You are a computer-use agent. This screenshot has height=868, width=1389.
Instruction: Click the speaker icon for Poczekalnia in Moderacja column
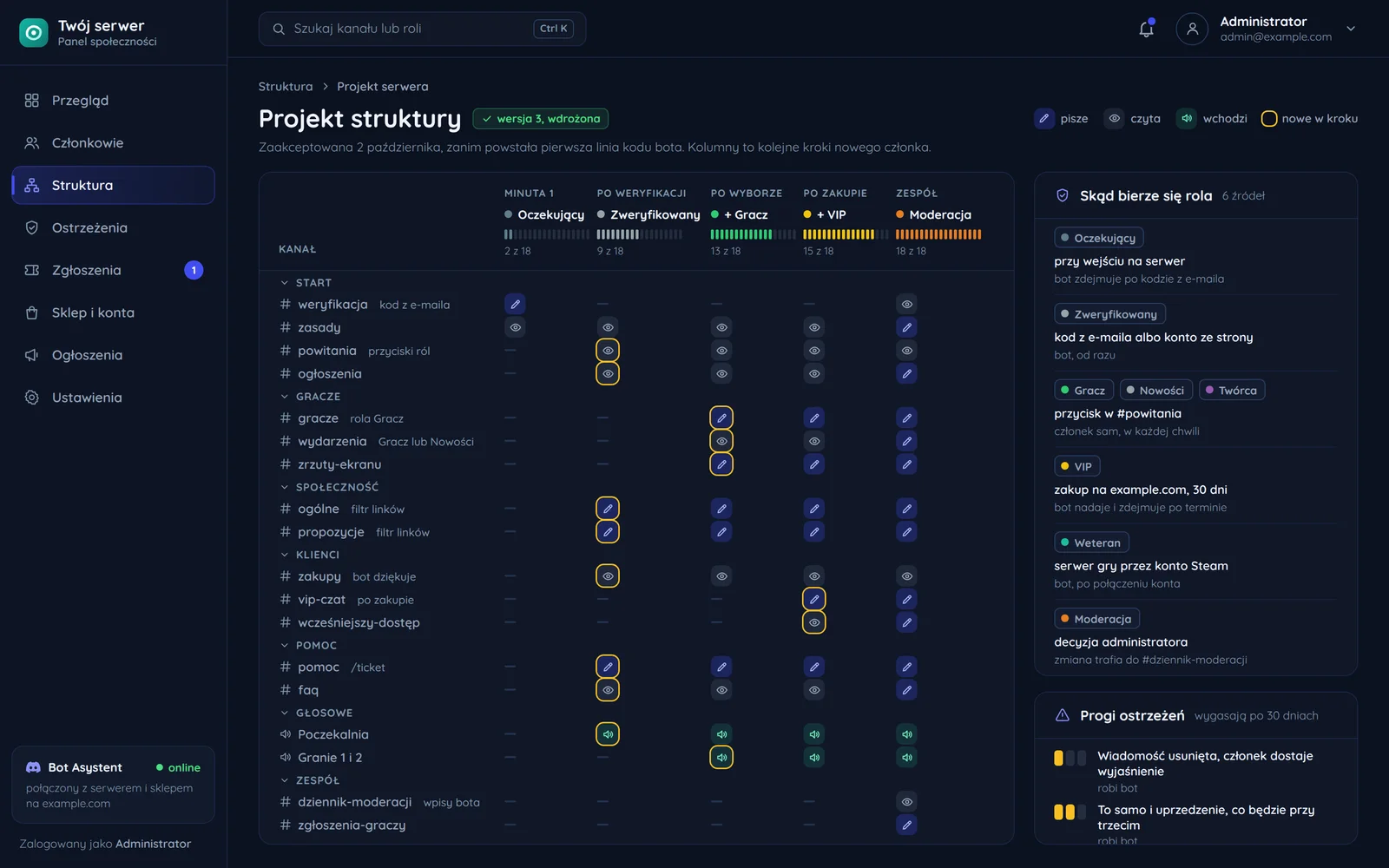click(x=906, y=734)
